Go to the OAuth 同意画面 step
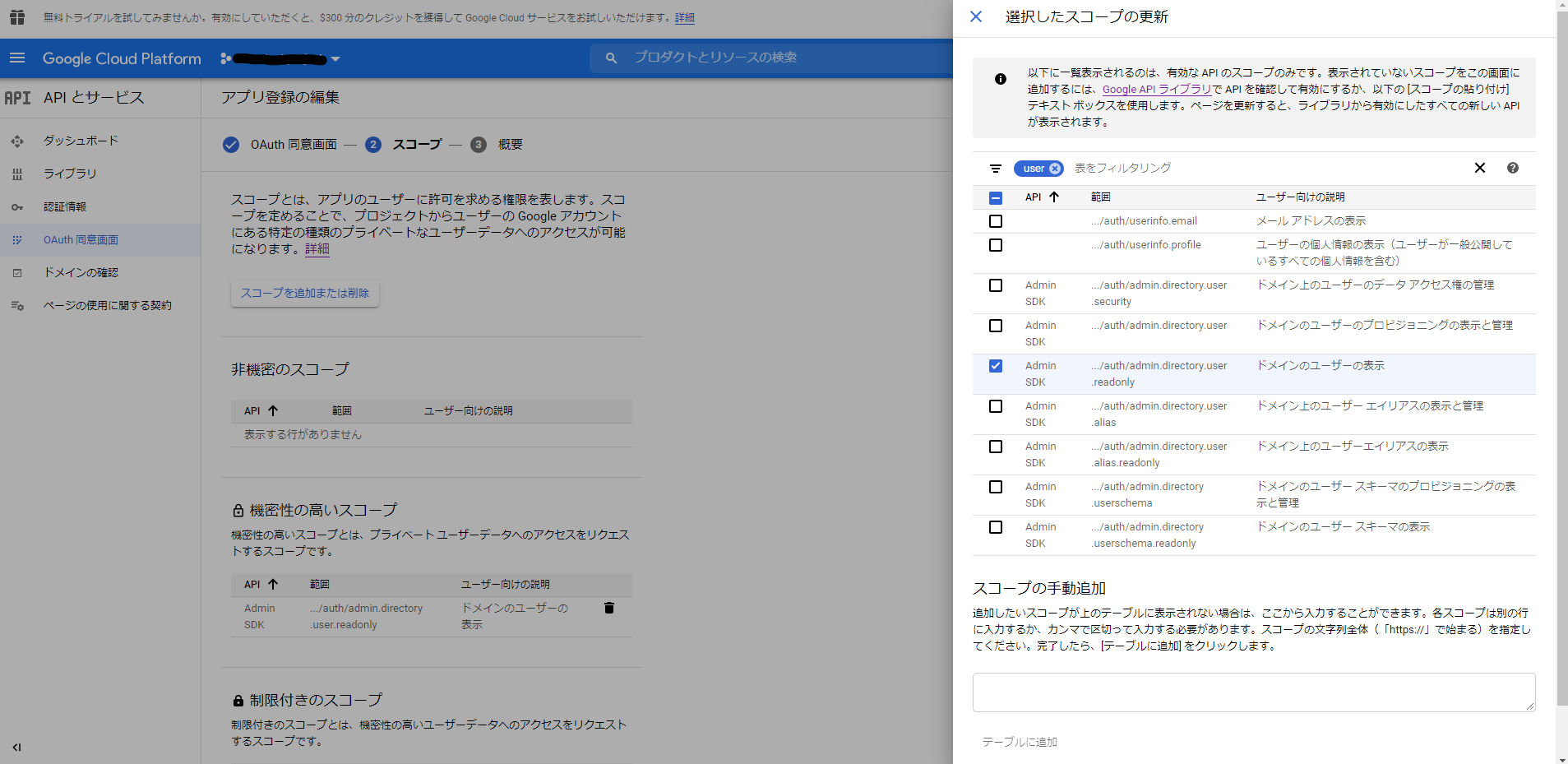 pyautogui.click(x=294, y=145)
